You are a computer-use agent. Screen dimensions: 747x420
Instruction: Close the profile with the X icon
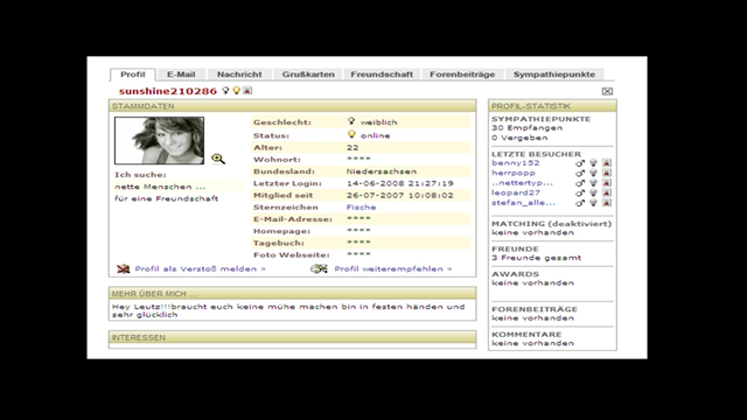point(607,91)
